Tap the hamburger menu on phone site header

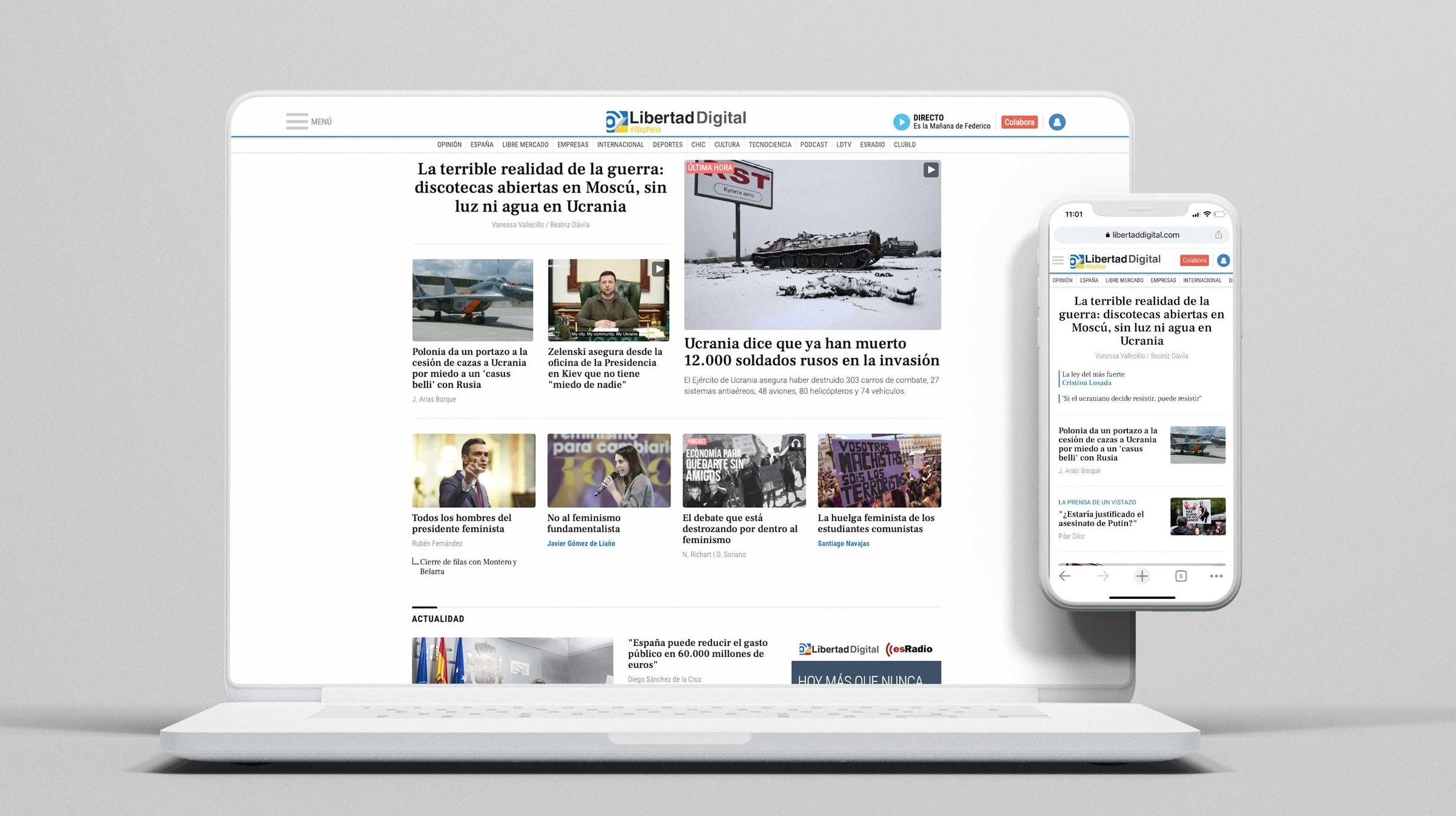1058,260
